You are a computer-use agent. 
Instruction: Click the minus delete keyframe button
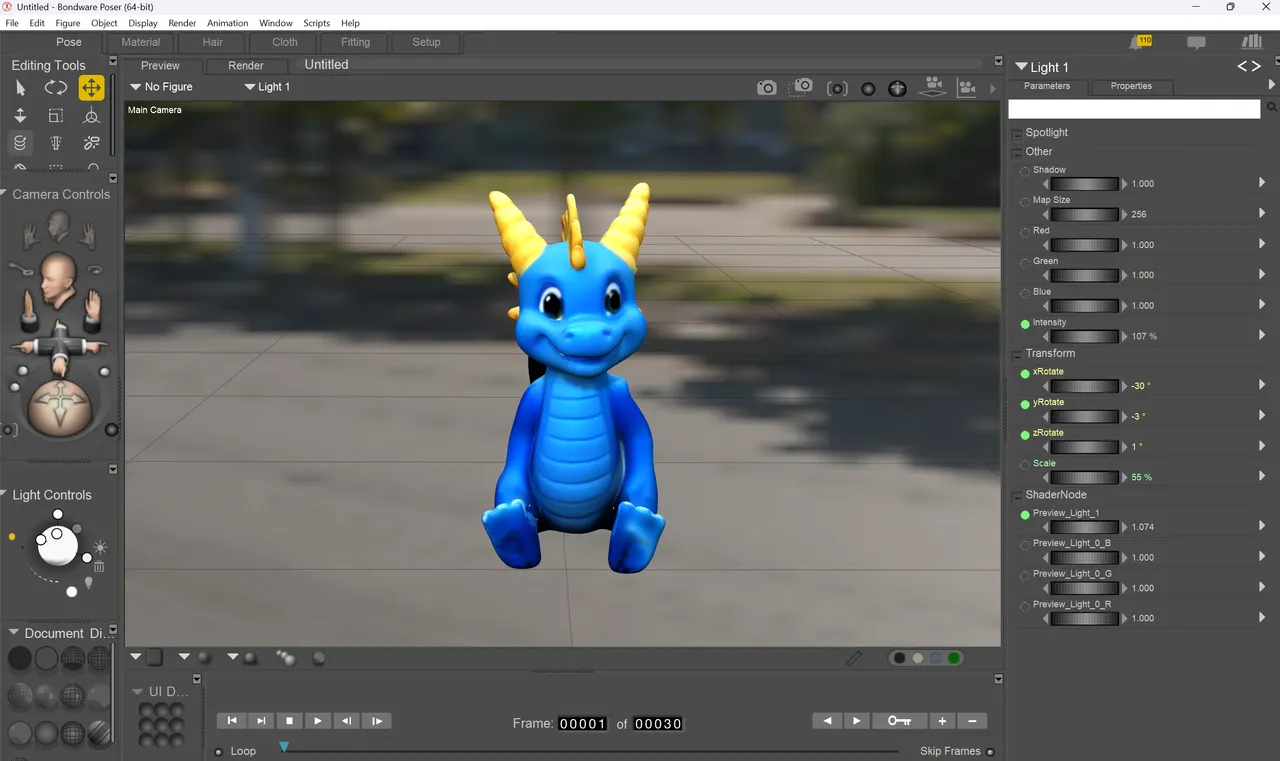tap(972, 720)
